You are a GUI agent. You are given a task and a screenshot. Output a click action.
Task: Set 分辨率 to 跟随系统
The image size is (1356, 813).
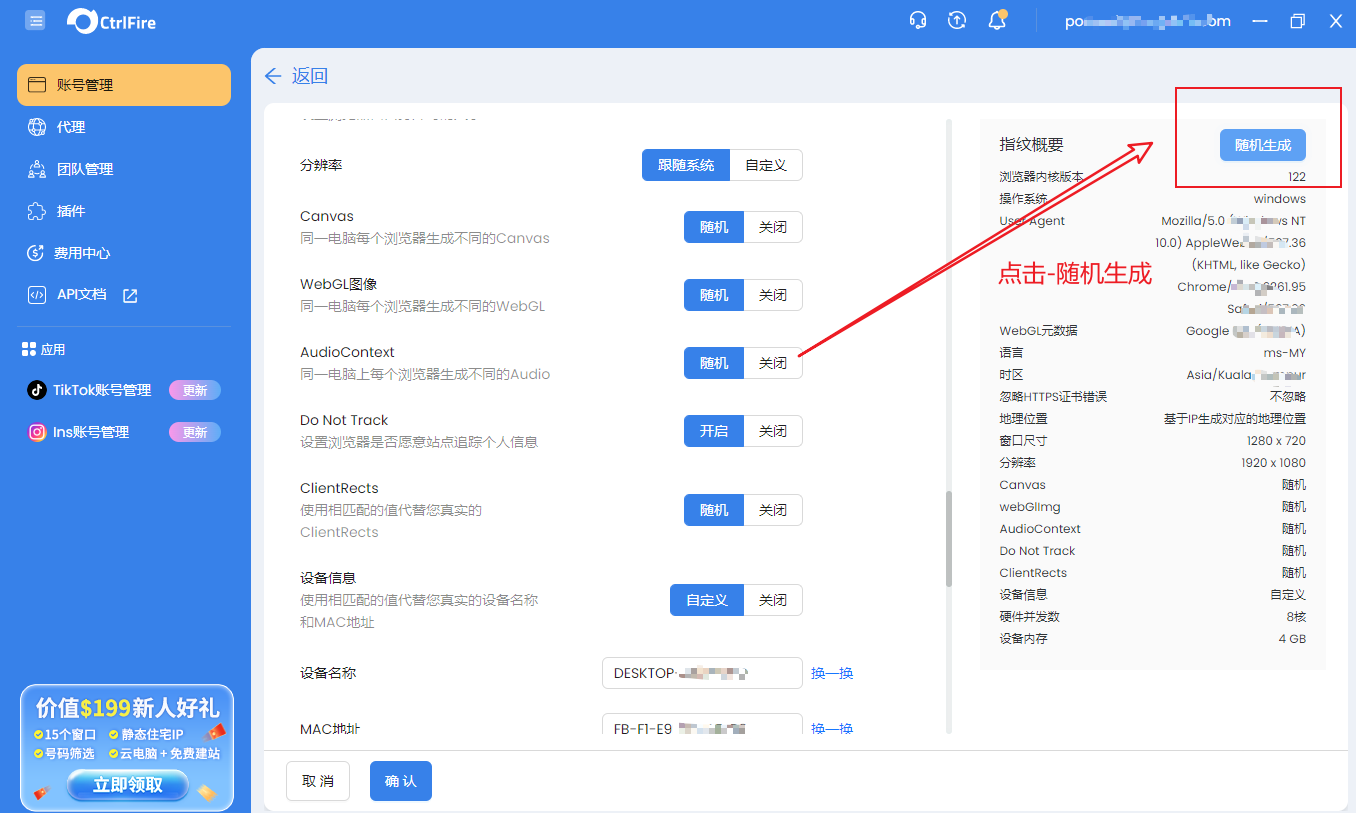[686, 165]
